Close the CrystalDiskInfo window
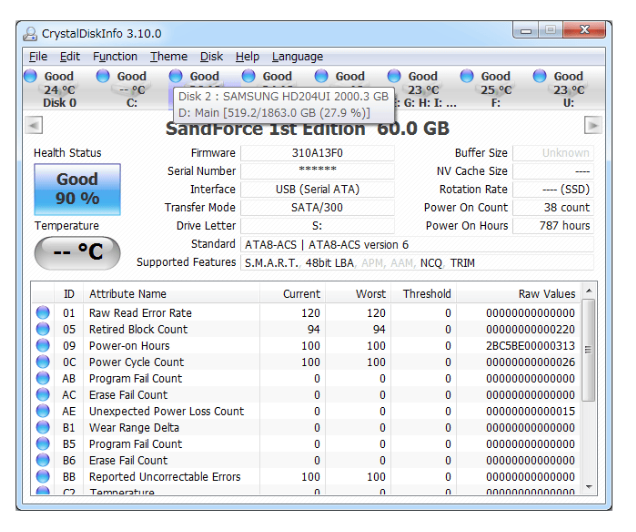The height and width of the screenshot is (532, 636). click(584, 30)
